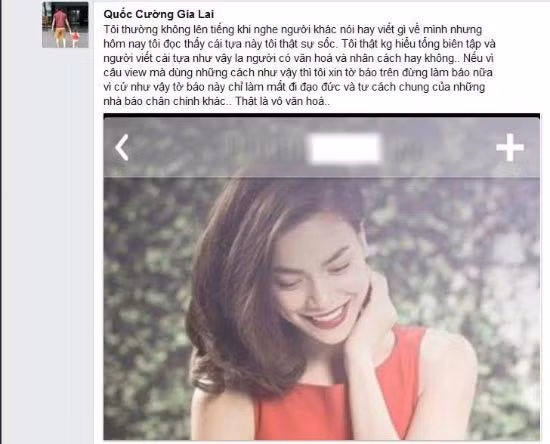Click the man in red shirt in avatar
The height and width of the screenshot is (444, 550).
[x=60, y=27]
